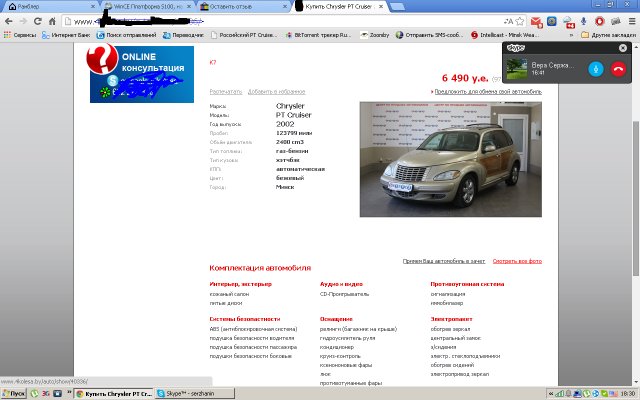Screen dimensions: 640x400
Task: Open the Переводчик bookmark
Action: coord(183,35)
